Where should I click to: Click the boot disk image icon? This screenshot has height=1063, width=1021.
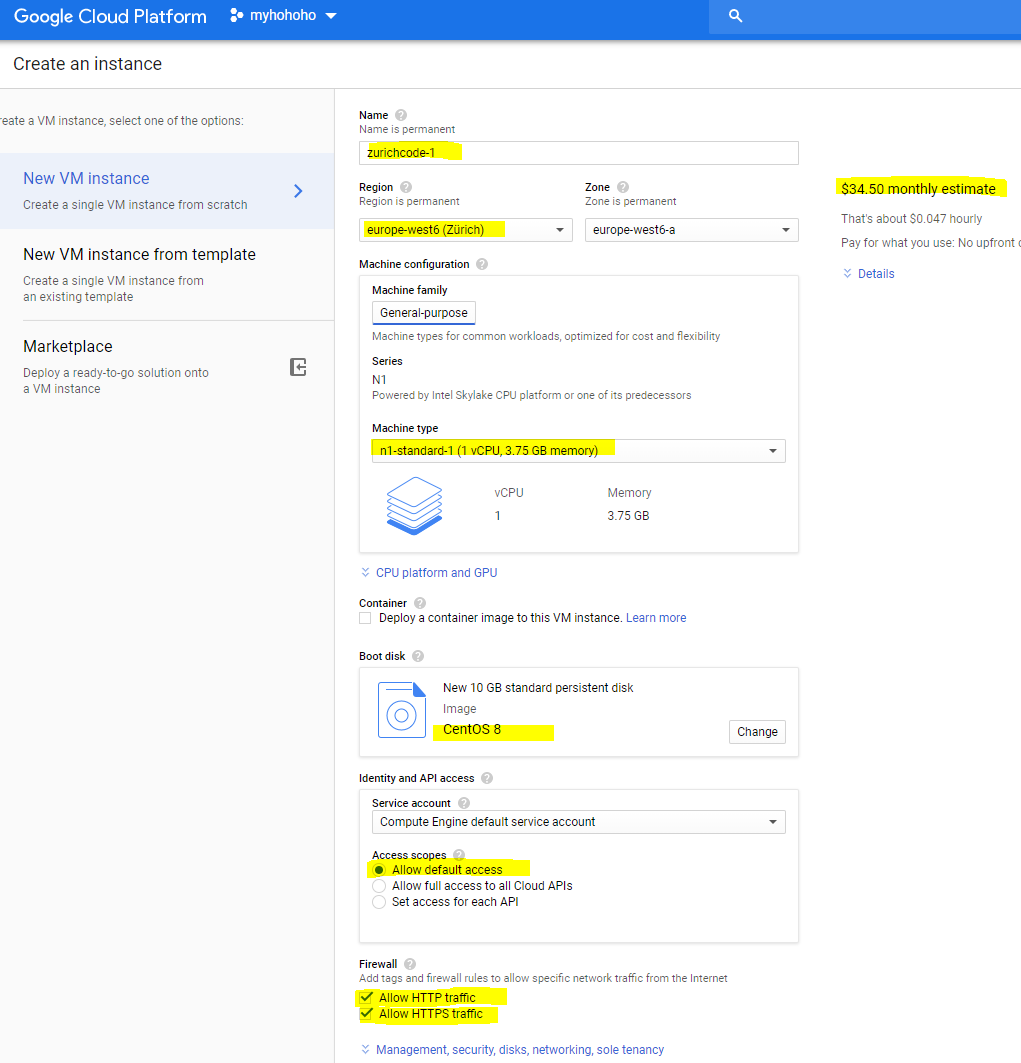pos(401,710)
